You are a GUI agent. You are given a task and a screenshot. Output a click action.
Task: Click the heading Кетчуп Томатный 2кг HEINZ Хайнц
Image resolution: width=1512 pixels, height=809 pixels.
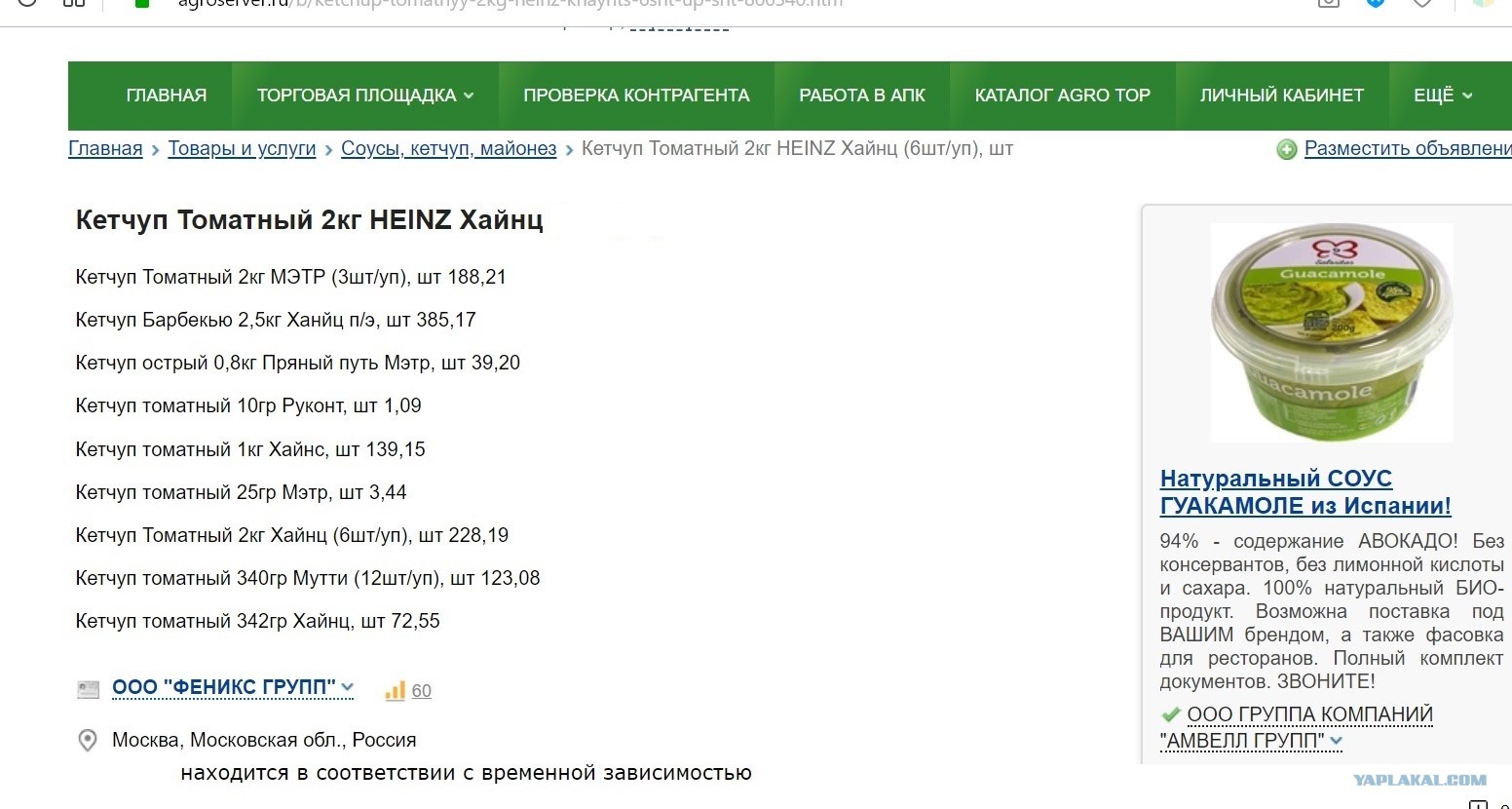click(310, 220)
